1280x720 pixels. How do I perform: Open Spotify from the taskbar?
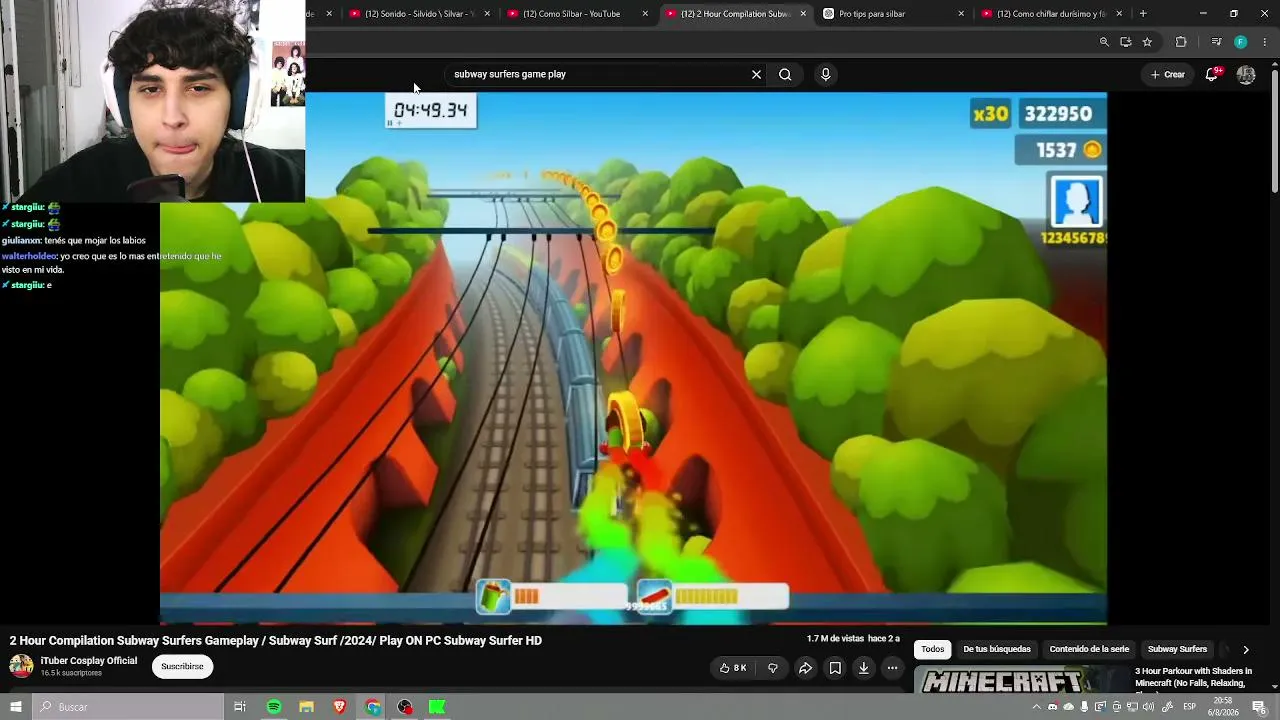[x=274, y=707]
